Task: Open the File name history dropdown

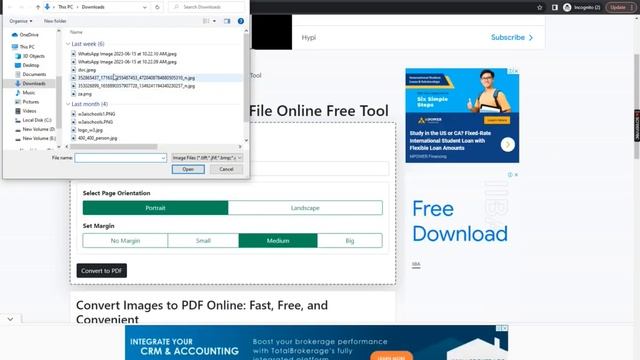Action: [163, 158]
